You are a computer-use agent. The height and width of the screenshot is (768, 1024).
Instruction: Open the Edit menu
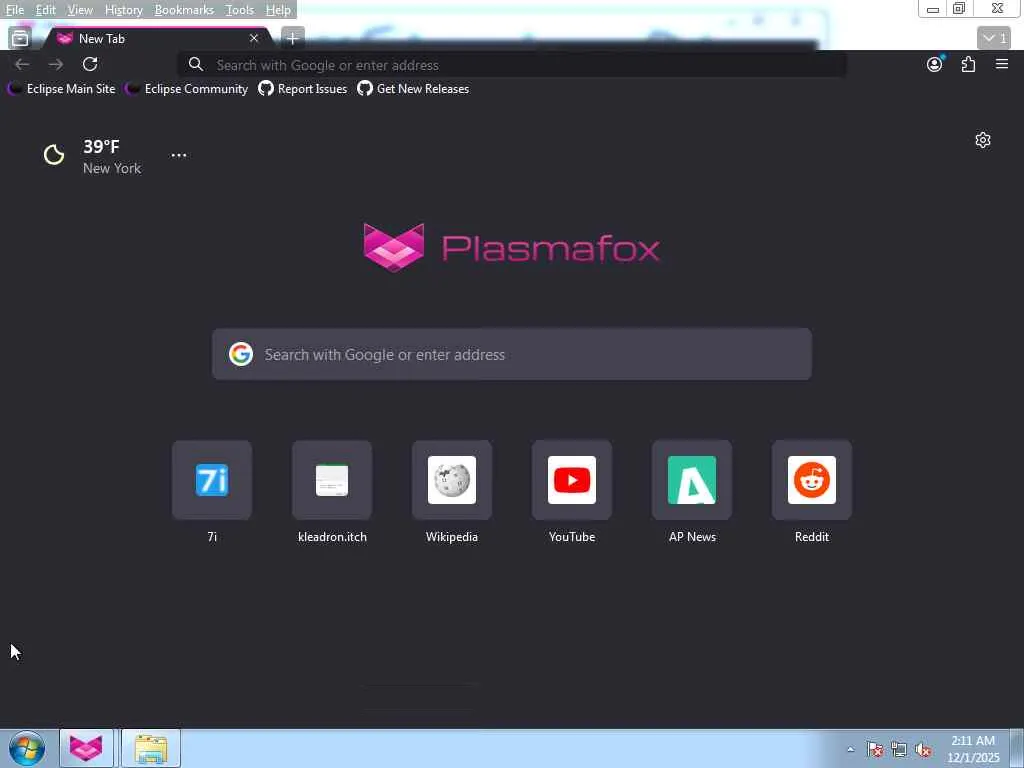pyautogui.click(x=45, y=10)
